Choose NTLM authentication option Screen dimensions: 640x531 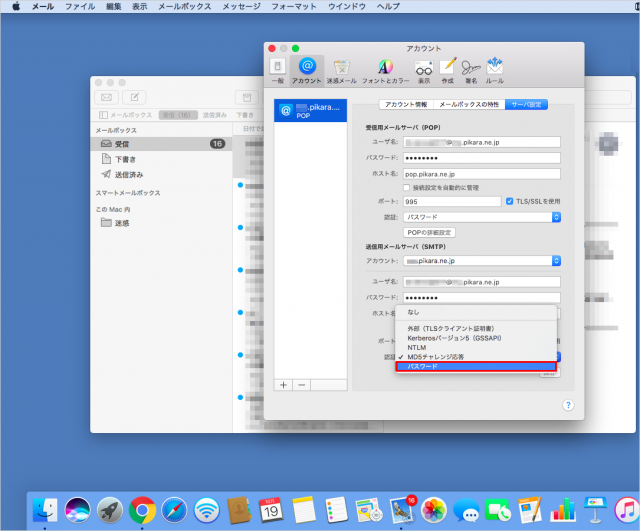click(x=476, y=347)
